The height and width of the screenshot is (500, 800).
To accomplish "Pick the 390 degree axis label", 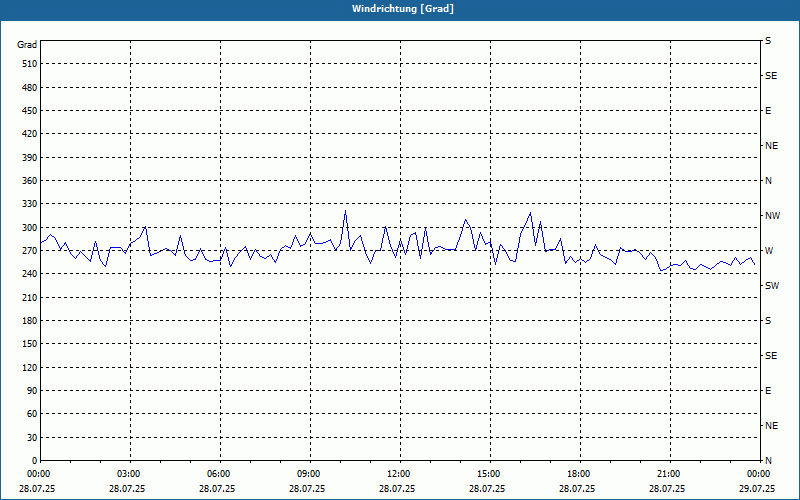I will click(x=30, y=158).
